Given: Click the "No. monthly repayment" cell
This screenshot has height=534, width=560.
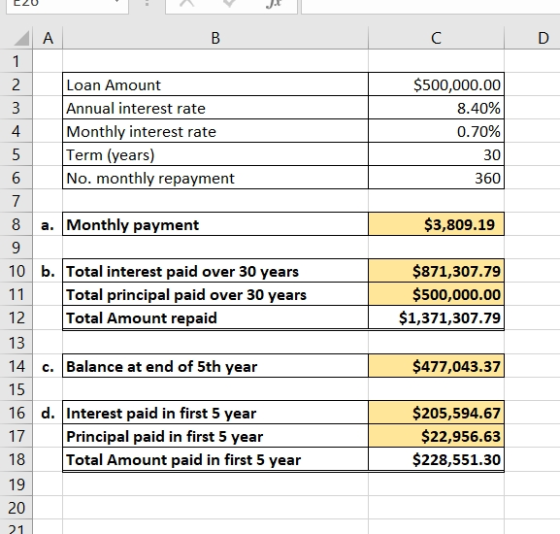Looking at the screenshot, I should pyautogui.click(x=215, y=178).
